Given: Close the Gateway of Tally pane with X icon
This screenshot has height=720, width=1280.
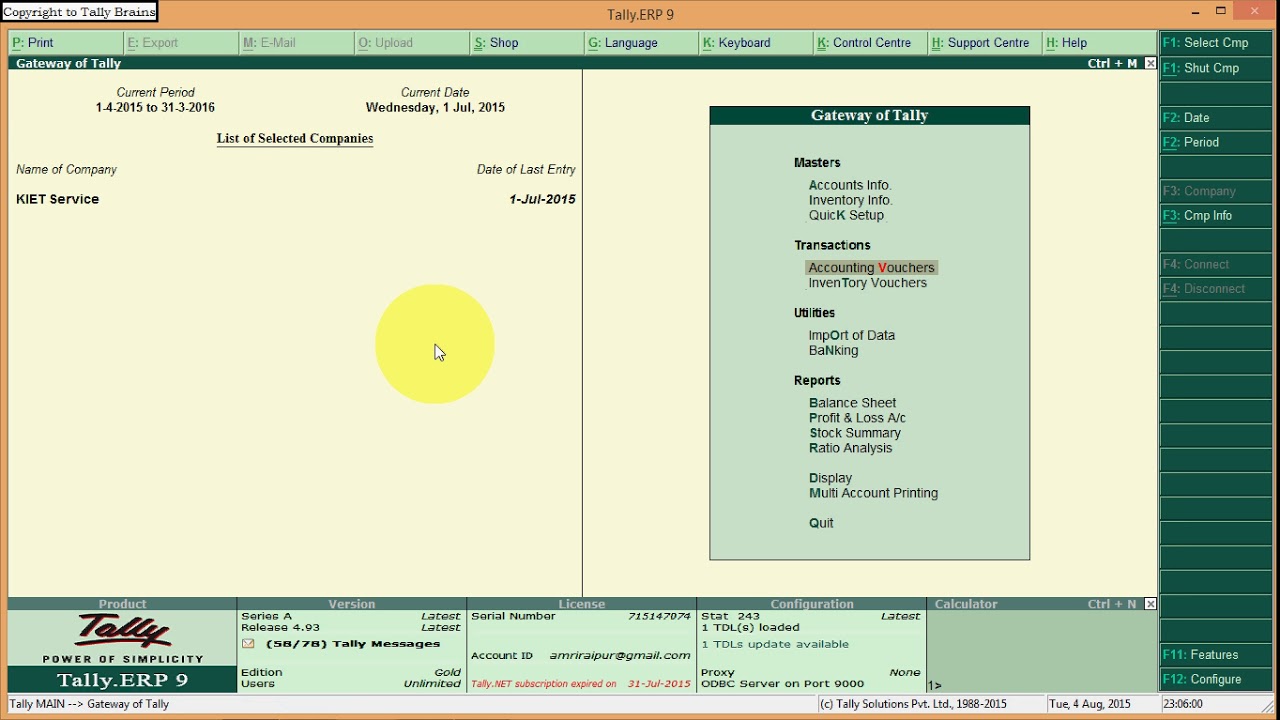Looking at the screenshot, I should [x=1150, y=63].
